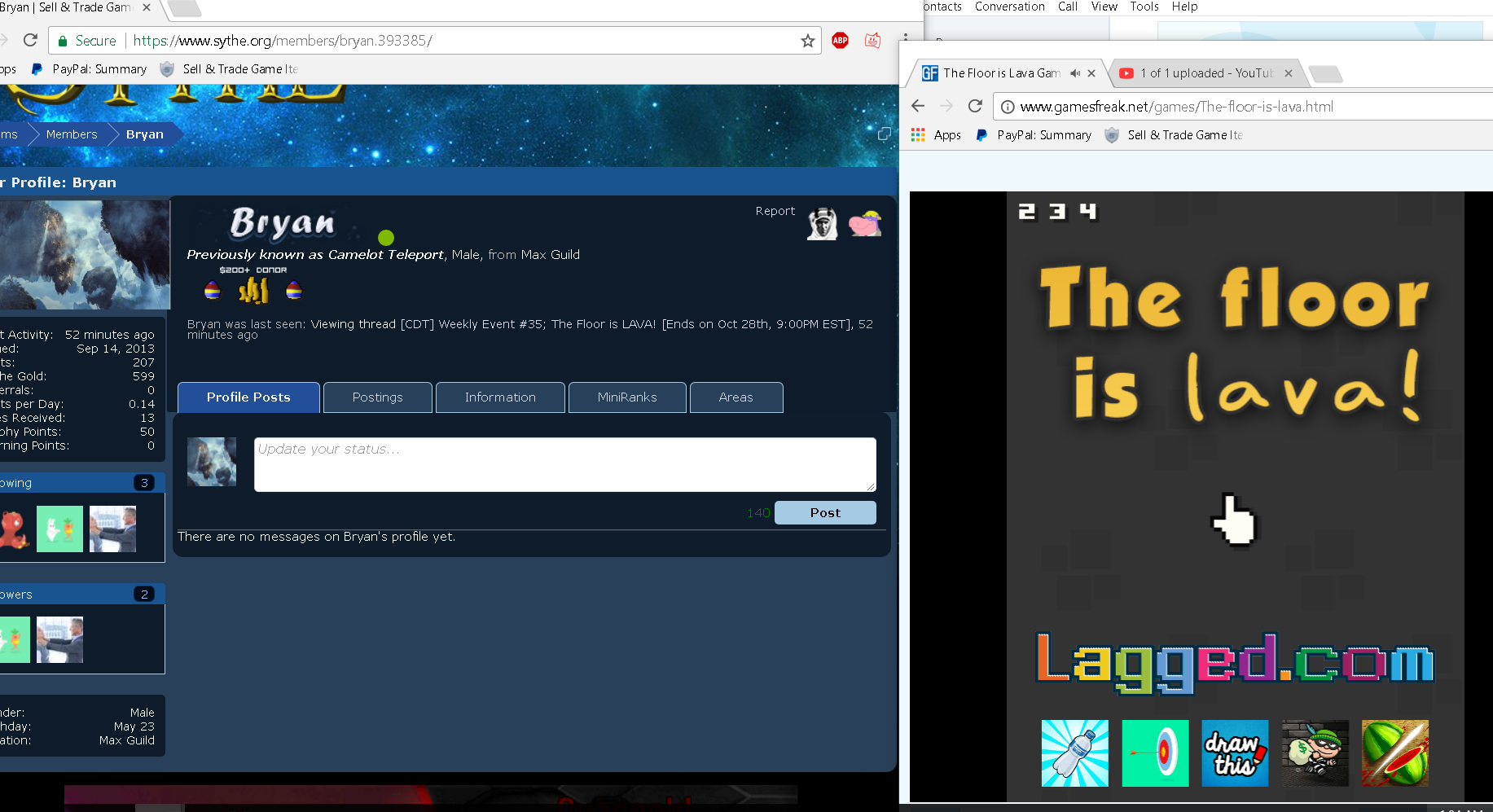Select the Bryan breadcrumb

point(145,134)
